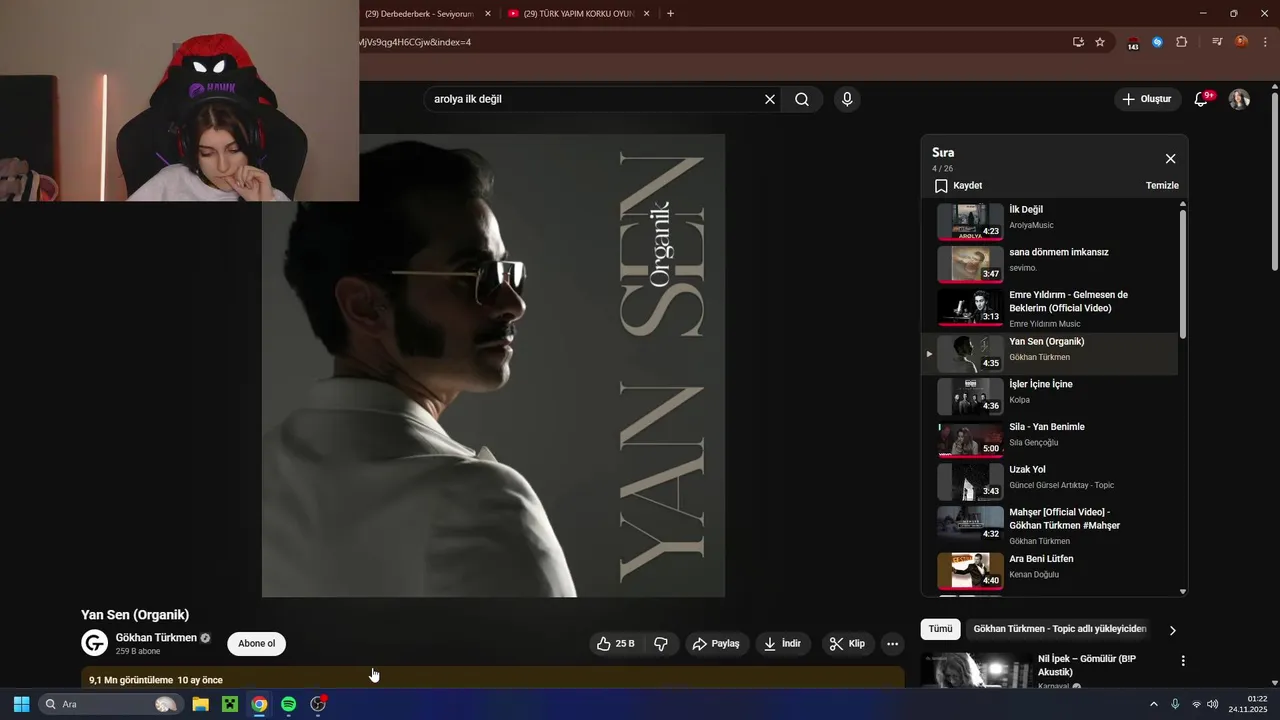Viewport: 1280px width, 720px height.
Task: Show more filter chips with right arrow
Action: (1173, 630)
